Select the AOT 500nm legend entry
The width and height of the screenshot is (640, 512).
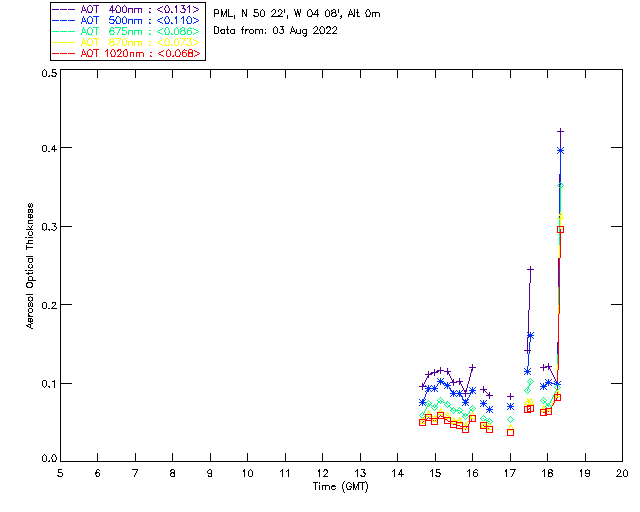tap(127, 20)
